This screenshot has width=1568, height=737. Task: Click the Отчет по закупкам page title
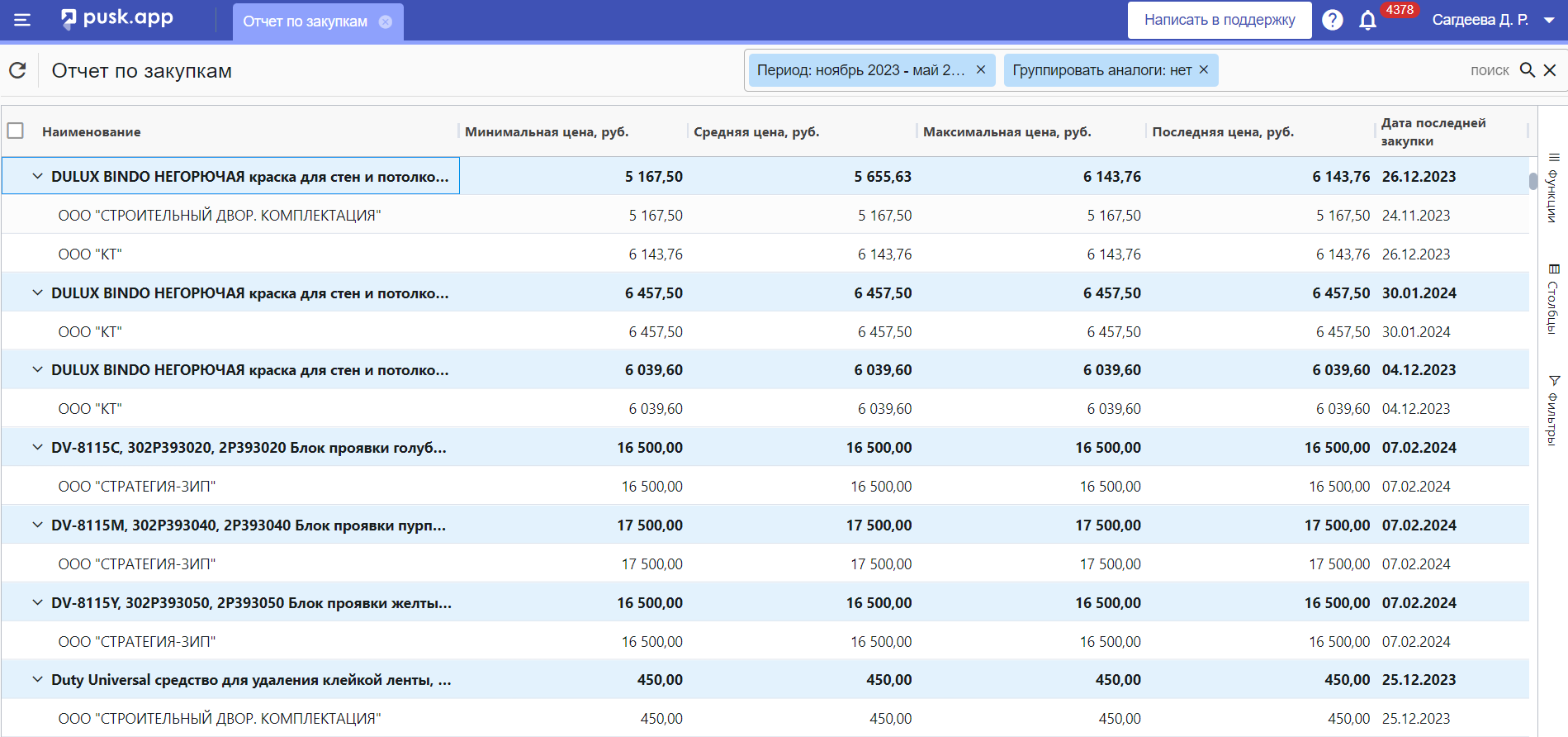141,71
